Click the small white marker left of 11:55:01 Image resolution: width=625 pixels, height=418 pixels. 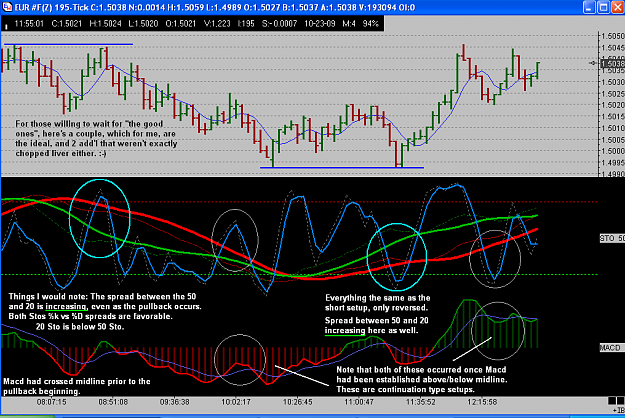(6, 27)
